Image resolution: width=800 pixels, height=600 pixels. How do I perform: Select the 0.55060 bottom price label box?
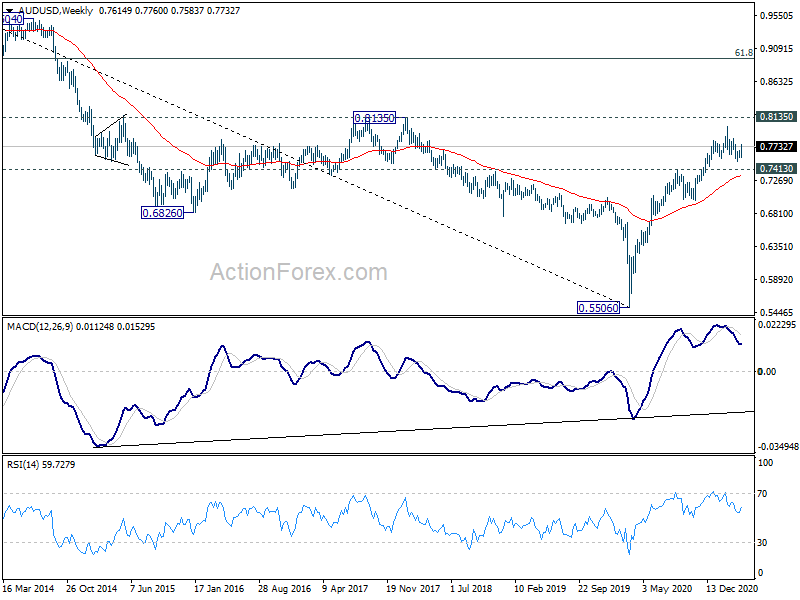(x=598, y=308)
